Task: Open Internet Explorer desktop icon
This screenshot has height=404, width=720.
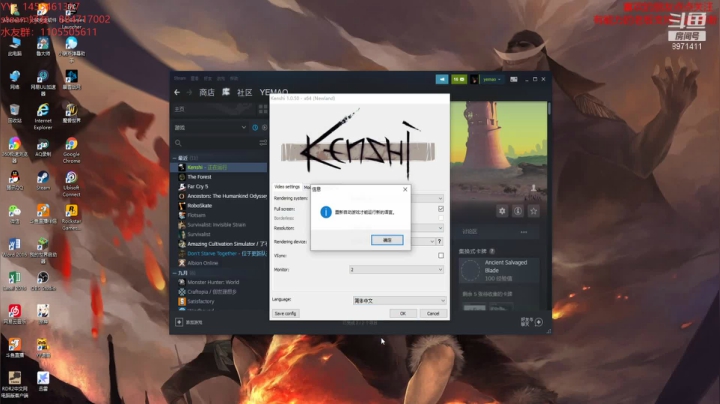Action: (x=43, y=116)
